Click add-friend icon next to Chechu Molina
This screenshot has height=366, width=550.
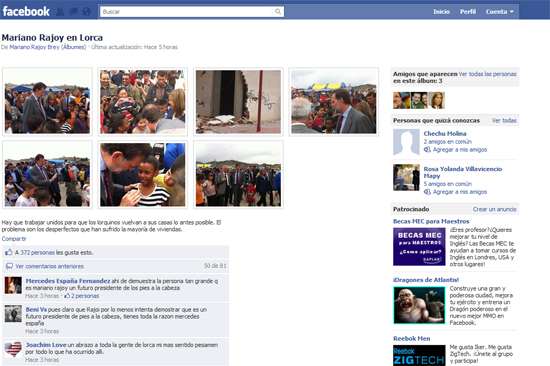point(427,149)
